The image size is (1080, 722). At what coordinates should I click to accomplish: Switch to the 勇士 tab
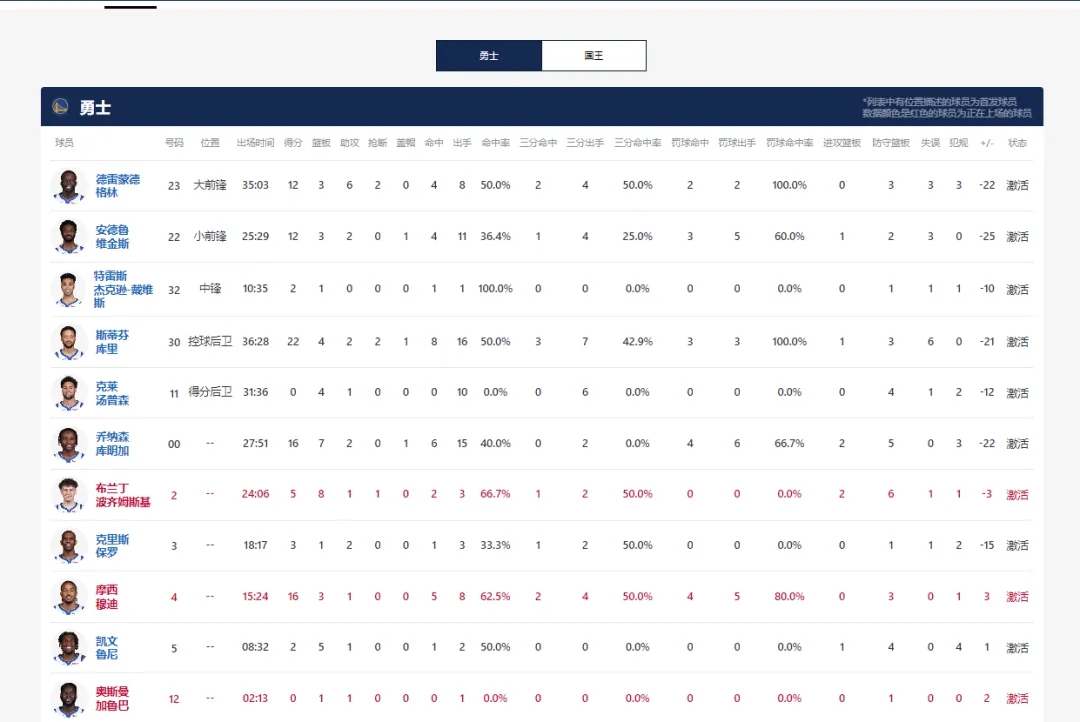pos(488,56)
